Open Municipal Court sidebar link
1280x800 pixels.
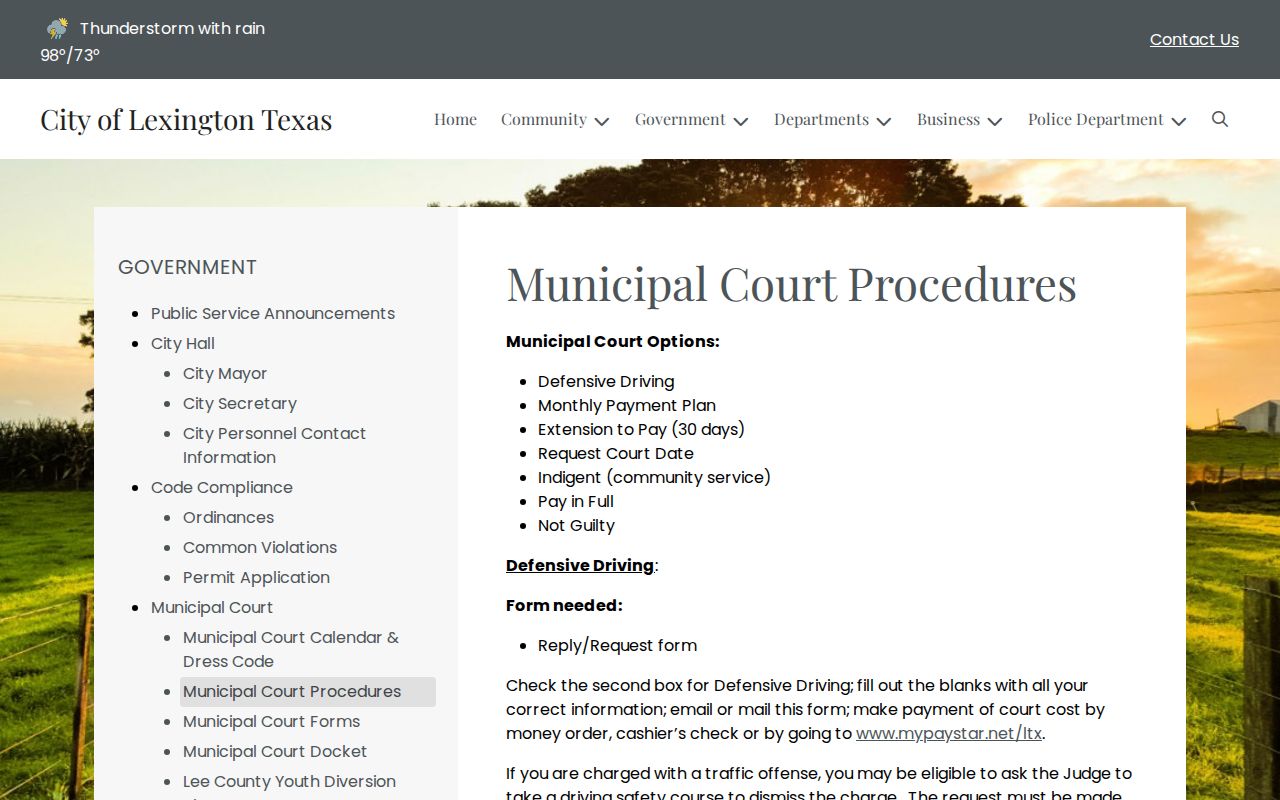(212, 607)
